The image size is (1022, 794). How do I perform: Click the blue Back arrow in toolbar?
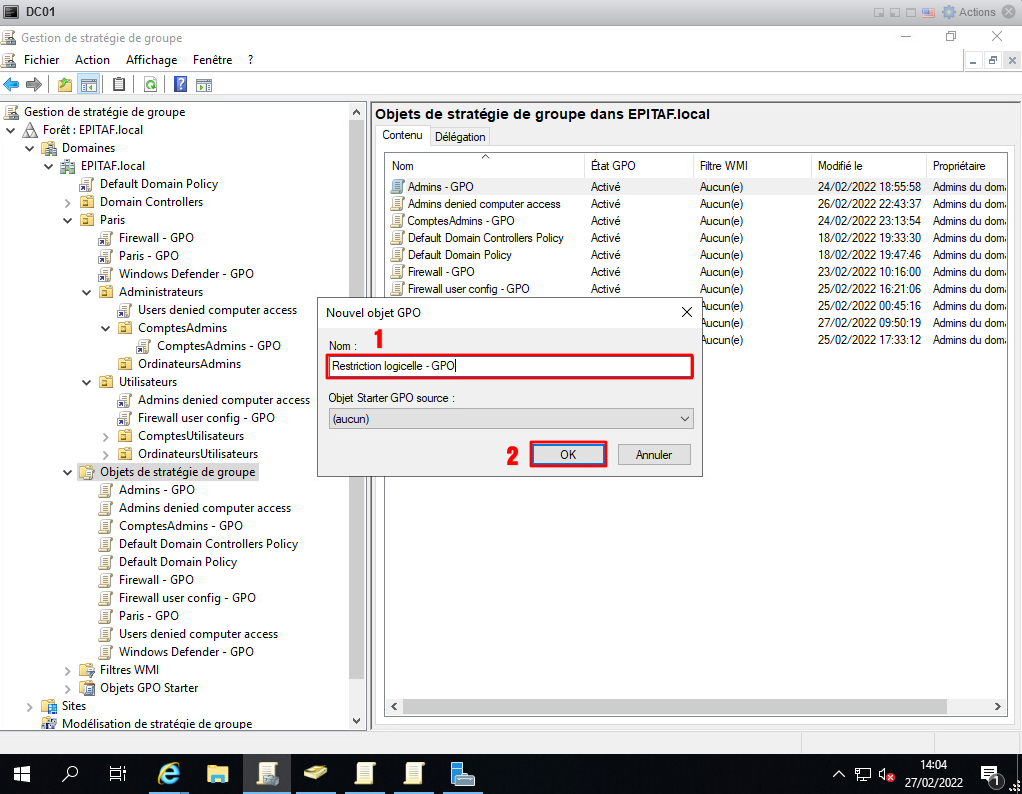(12, 85)
